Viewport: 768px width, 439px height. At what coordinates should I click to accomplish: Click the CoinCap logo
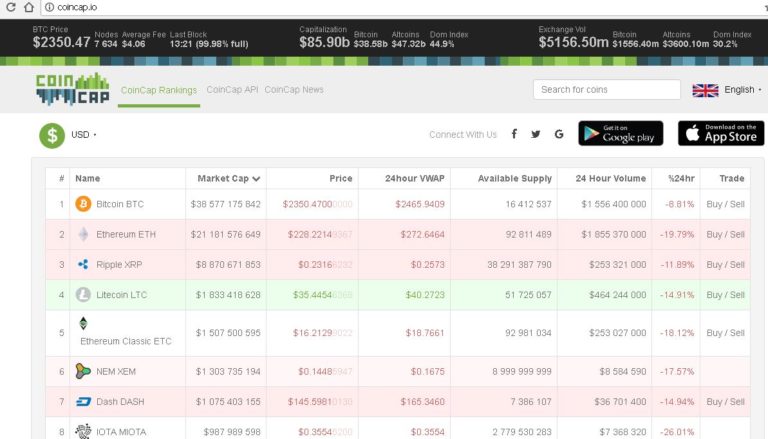pos(71,89)
